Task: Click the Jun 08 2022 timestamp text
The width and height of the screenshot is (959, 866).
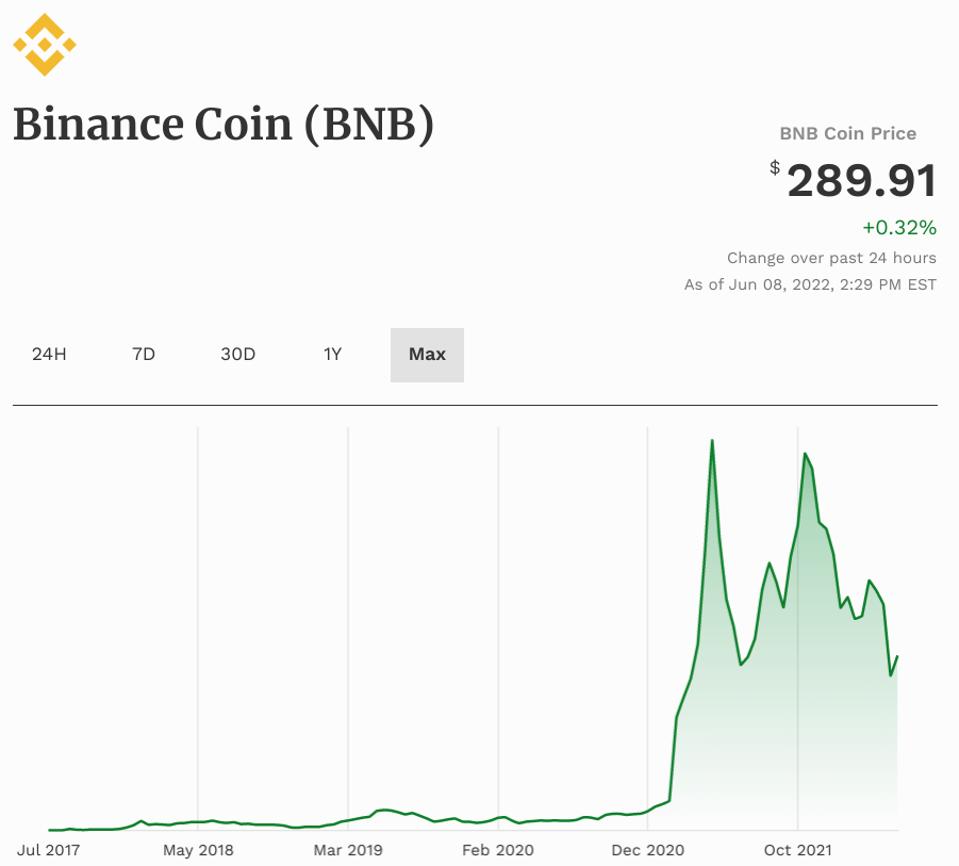Action: click(x=812, y=281)
